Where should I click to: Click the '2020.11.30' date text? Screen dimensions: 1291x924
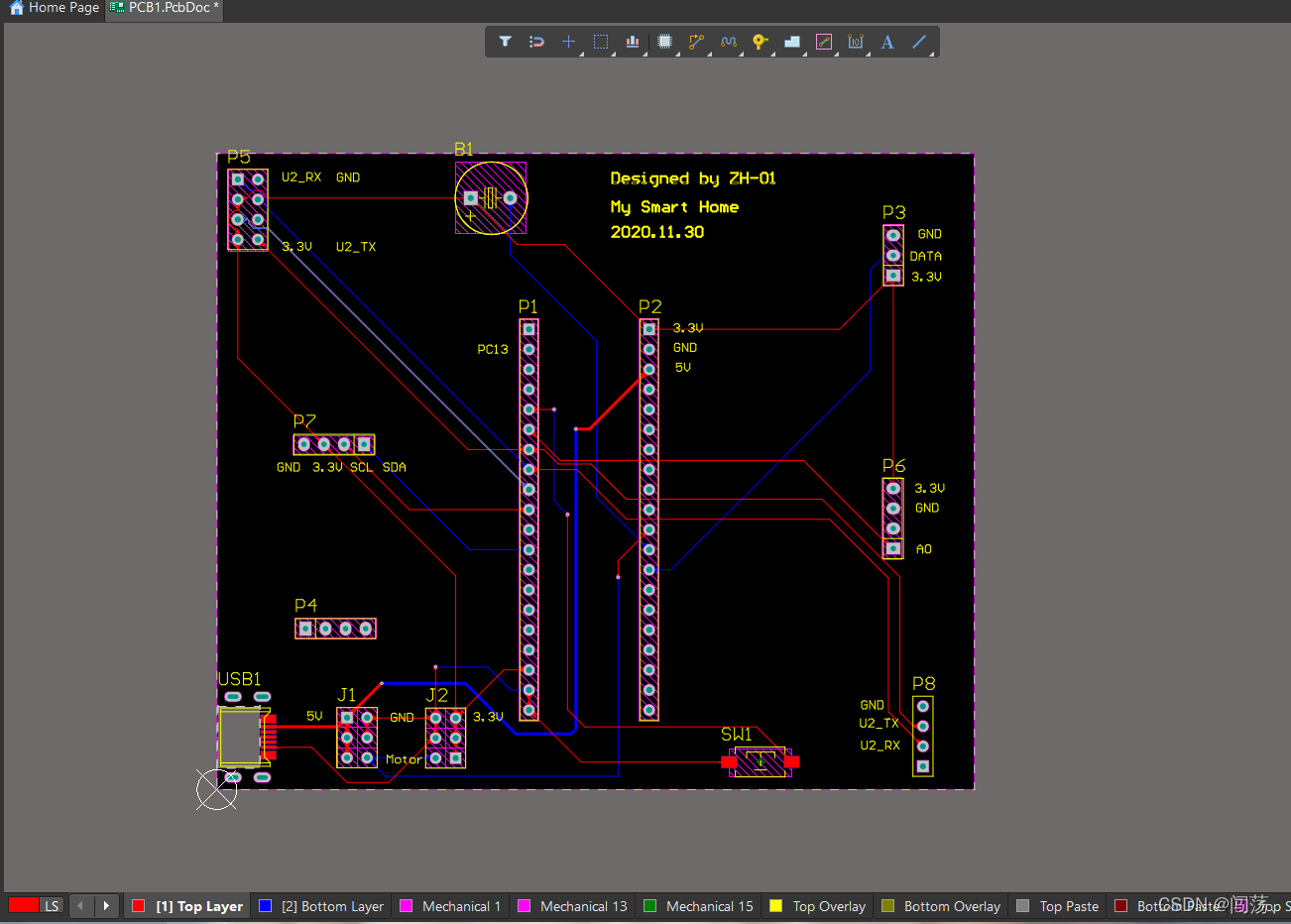click(656, 232)
